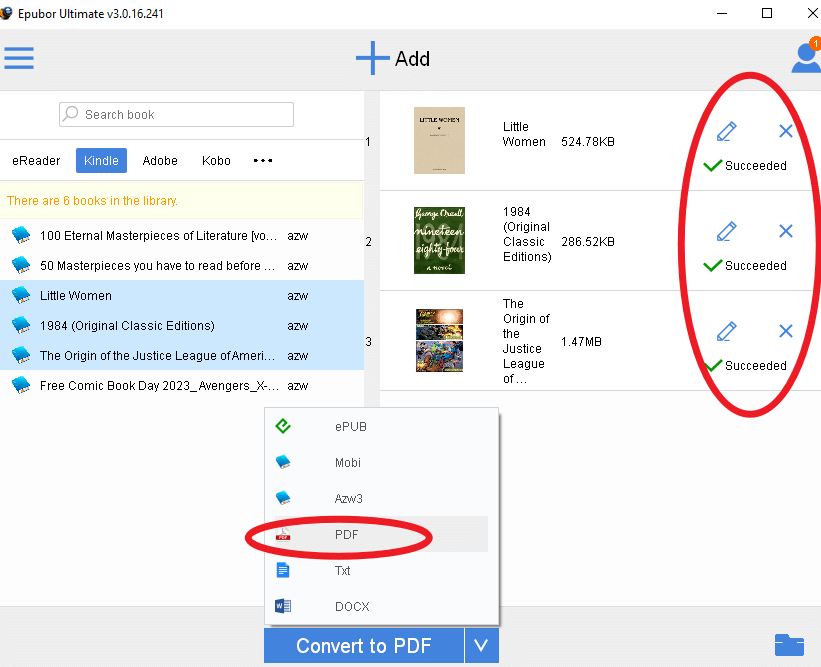
Task: Click the Convert to PDF button
Action: (x=364, y=646)
